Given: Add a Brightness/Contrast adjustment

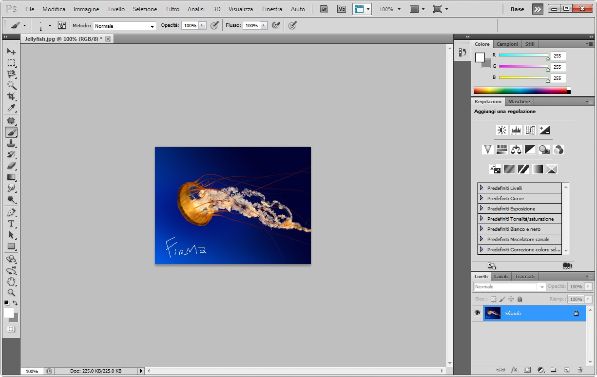Looking at the screenshot, I should point(502,130).
